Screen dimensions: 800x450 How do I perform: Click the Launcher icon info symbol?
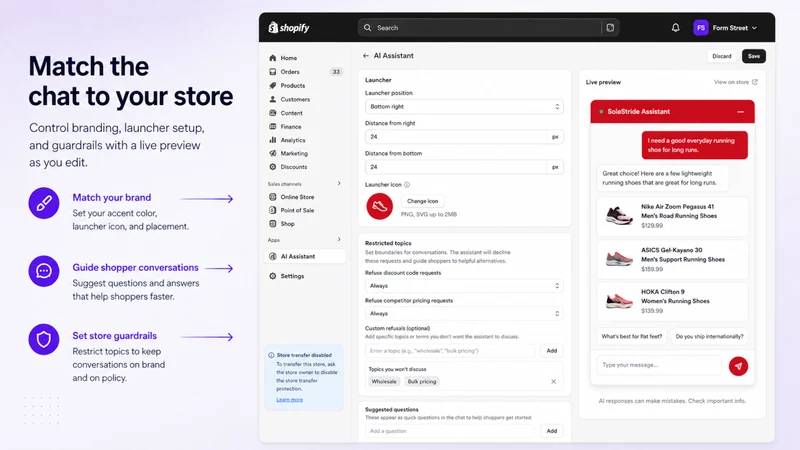tap(407, 185)
